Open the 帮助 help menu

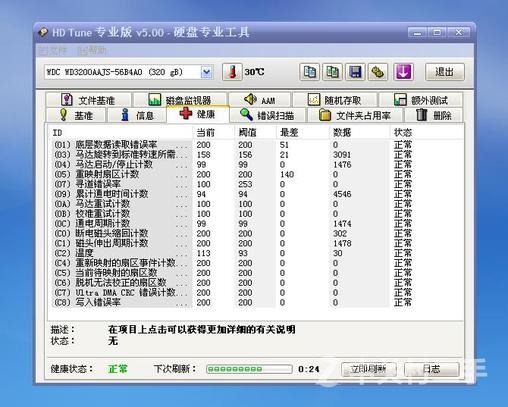(x=92, y=51)
